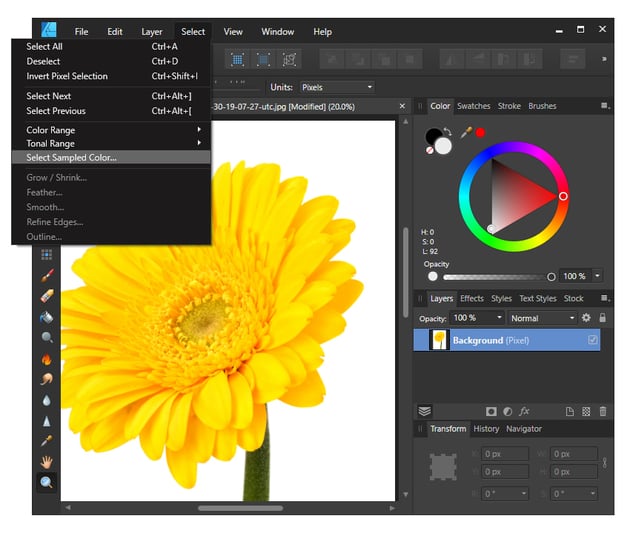Swap foreground and background colors arrow
This screenshot has width=630, height=533.
tap(447, 131)
